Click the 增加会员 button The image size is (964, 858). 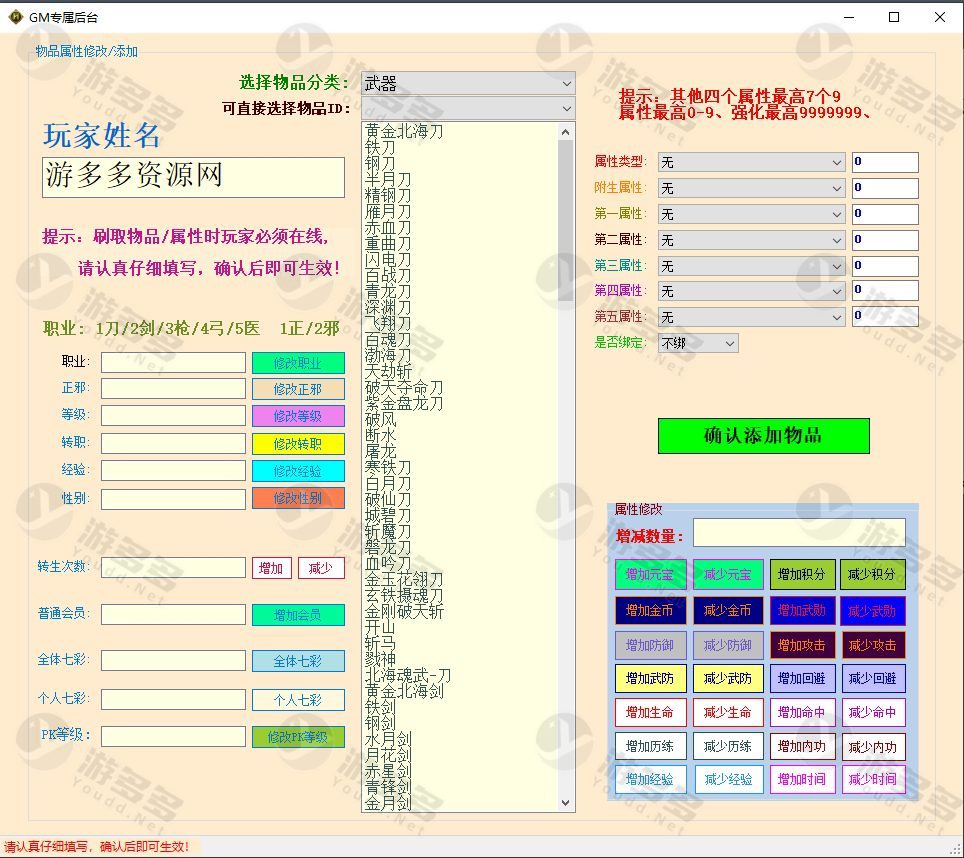(x=298, y=615)
